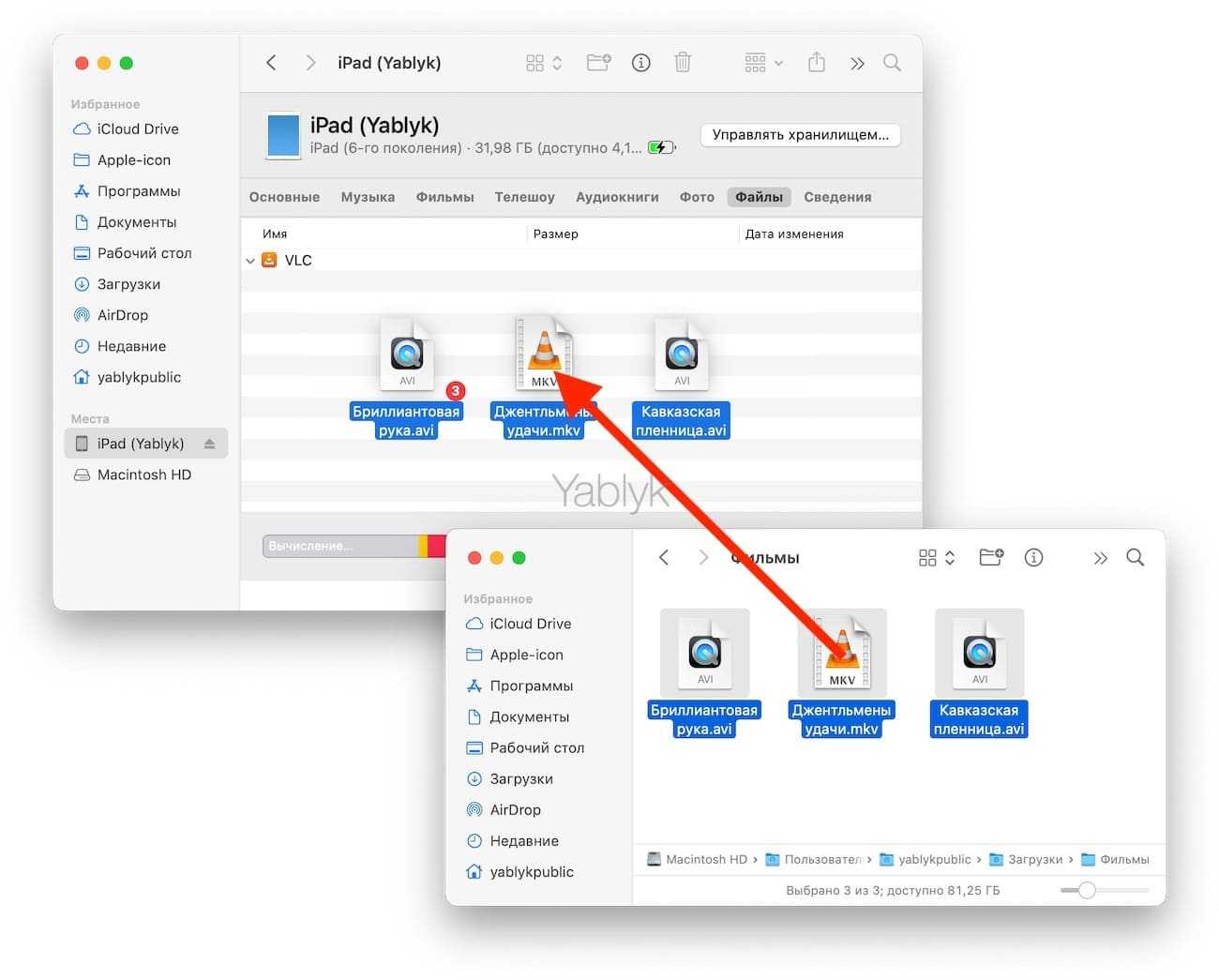
Task: Eject the iPad (Yablyk) device
Action: [210, 444]
